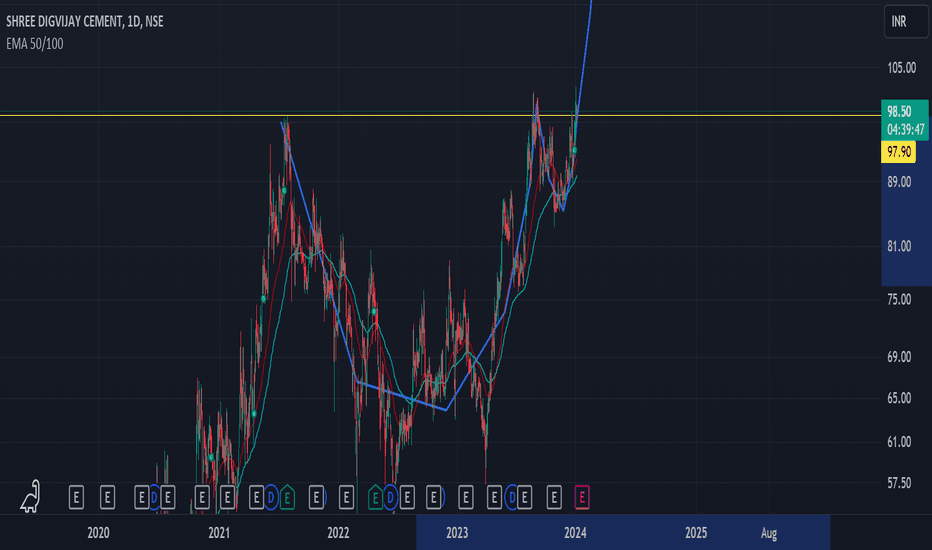
Task: Click the 2024 label on time axis
Action: (575, 533)
